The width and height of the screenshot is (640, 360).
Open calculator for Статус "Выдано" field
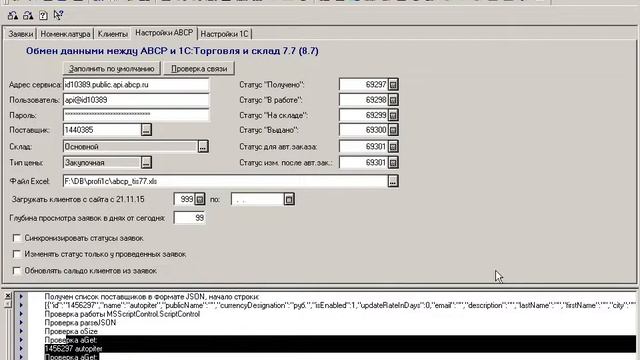393,130
